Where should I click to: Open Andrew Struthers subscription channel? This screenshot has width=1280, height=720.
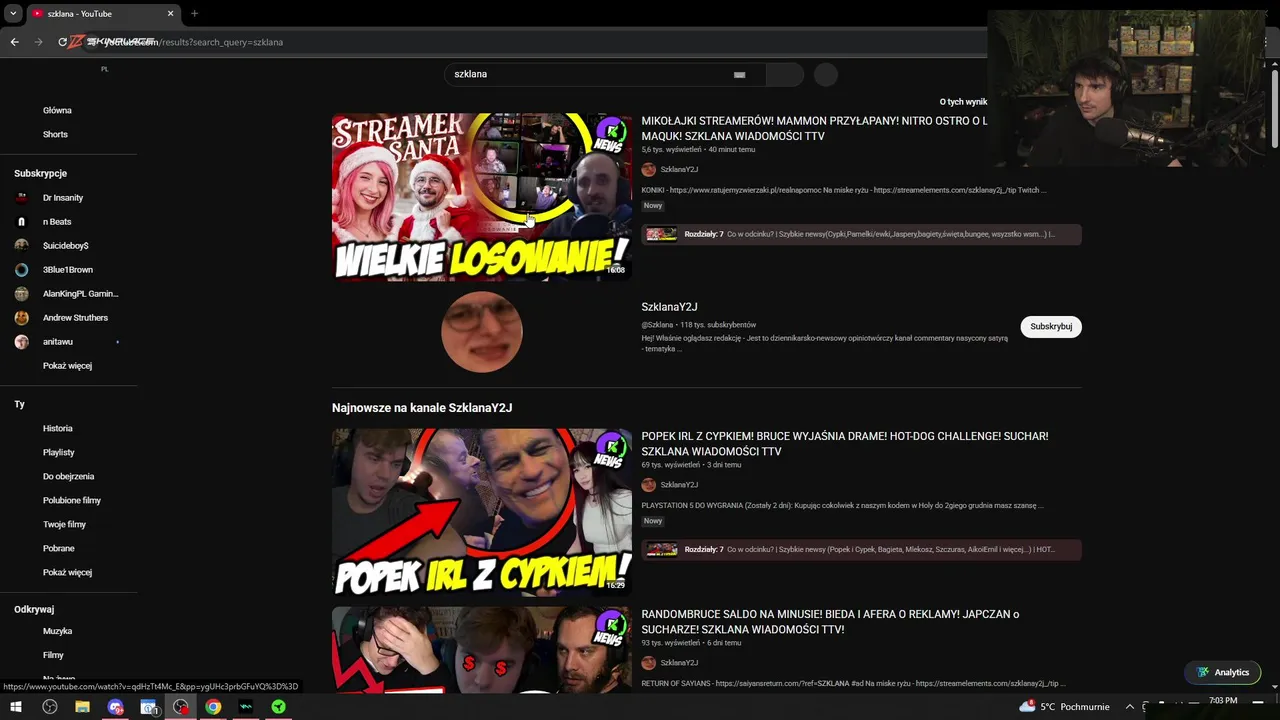point(75,318)
